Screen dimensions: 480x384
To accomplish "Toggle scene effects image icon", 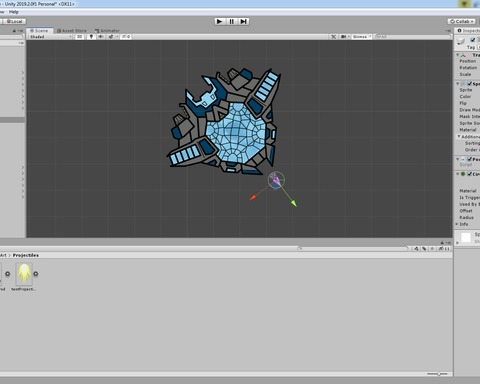I will click(111, 37).
